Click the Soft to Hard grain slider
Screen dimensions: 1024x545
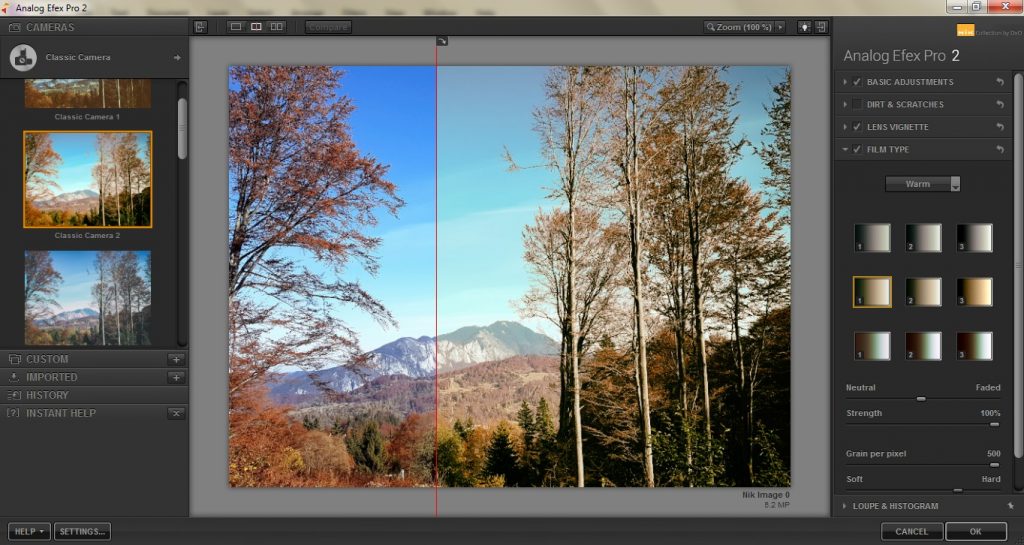point(923,490)
